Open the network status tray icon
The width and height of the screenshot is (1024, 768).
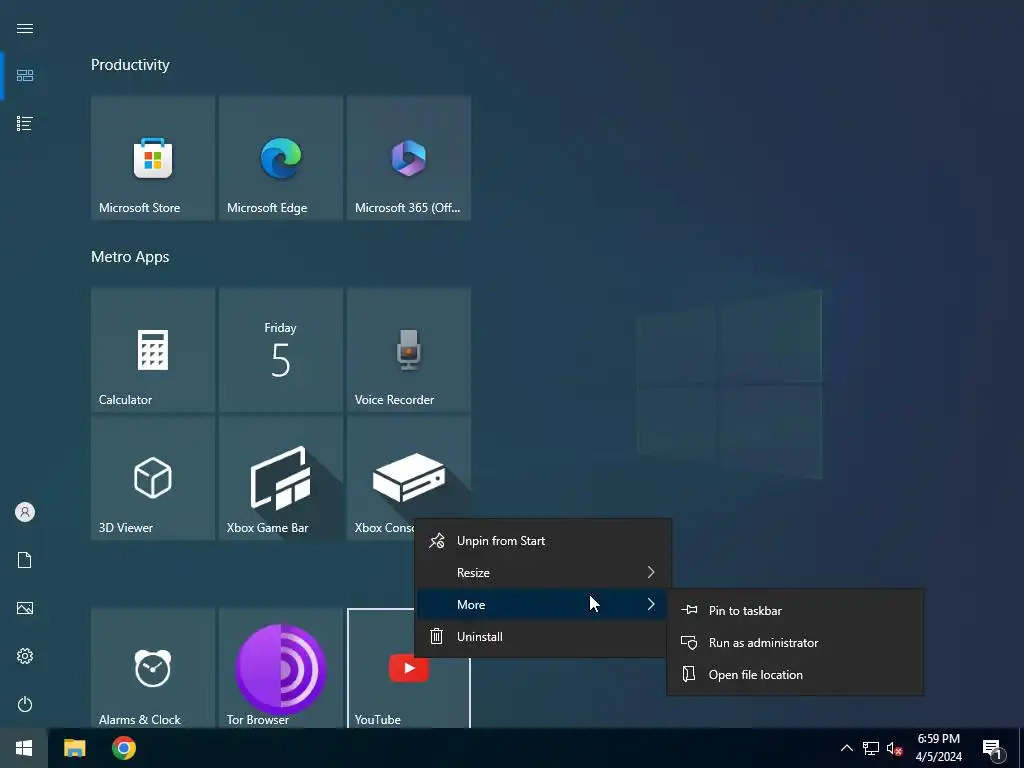coord(871,748)
